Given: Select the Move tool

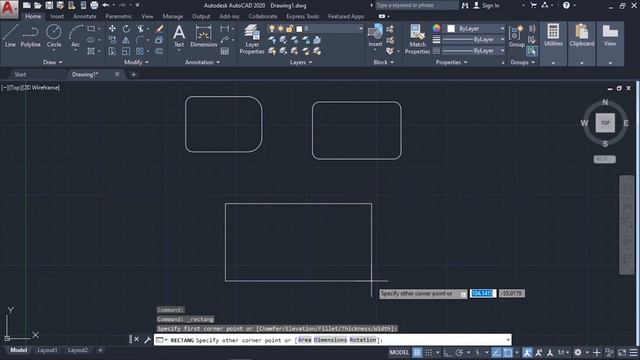Looking at the screenshot, I should tap(112, 29).
